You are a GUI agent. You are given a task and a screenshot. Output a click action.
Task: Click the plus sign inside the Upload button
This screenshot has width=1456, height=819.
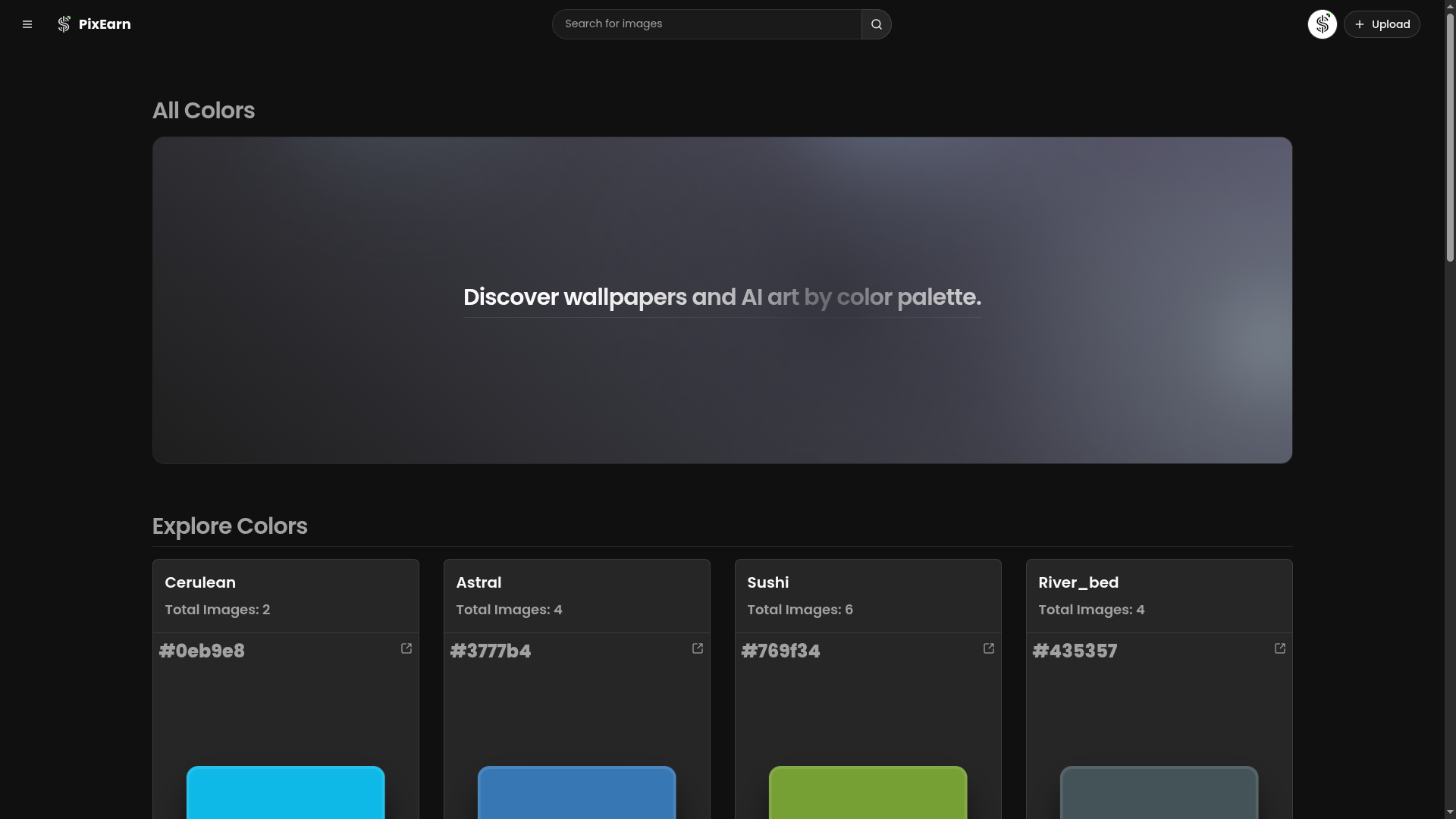(x=1360, y=24)
